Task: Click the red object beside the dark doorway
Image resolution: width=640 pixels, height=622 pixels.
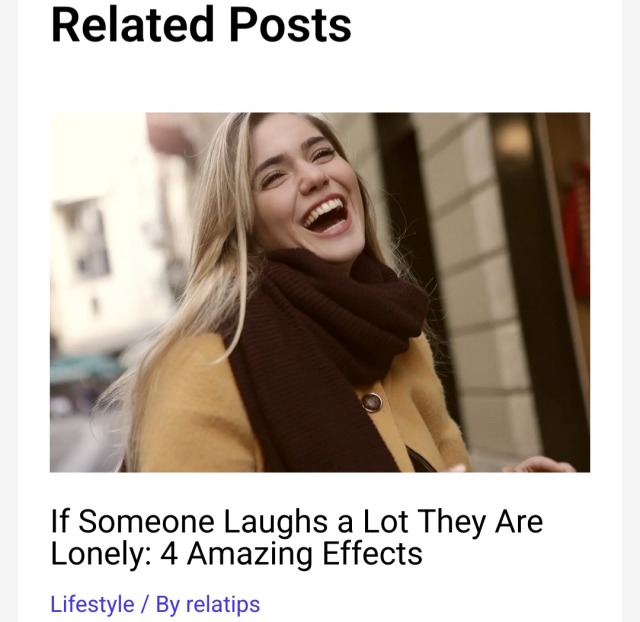Action: pos(577,231)
